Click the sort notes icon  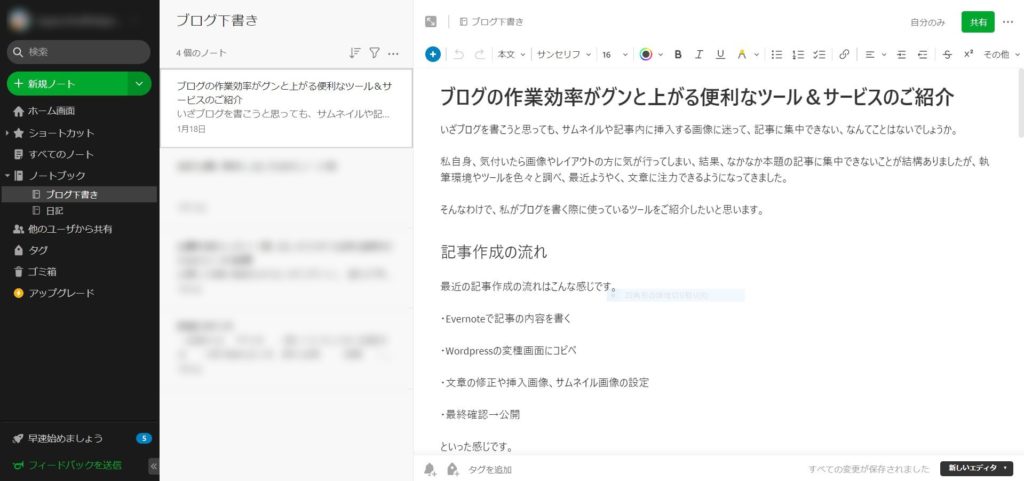(x=355, y=53)
